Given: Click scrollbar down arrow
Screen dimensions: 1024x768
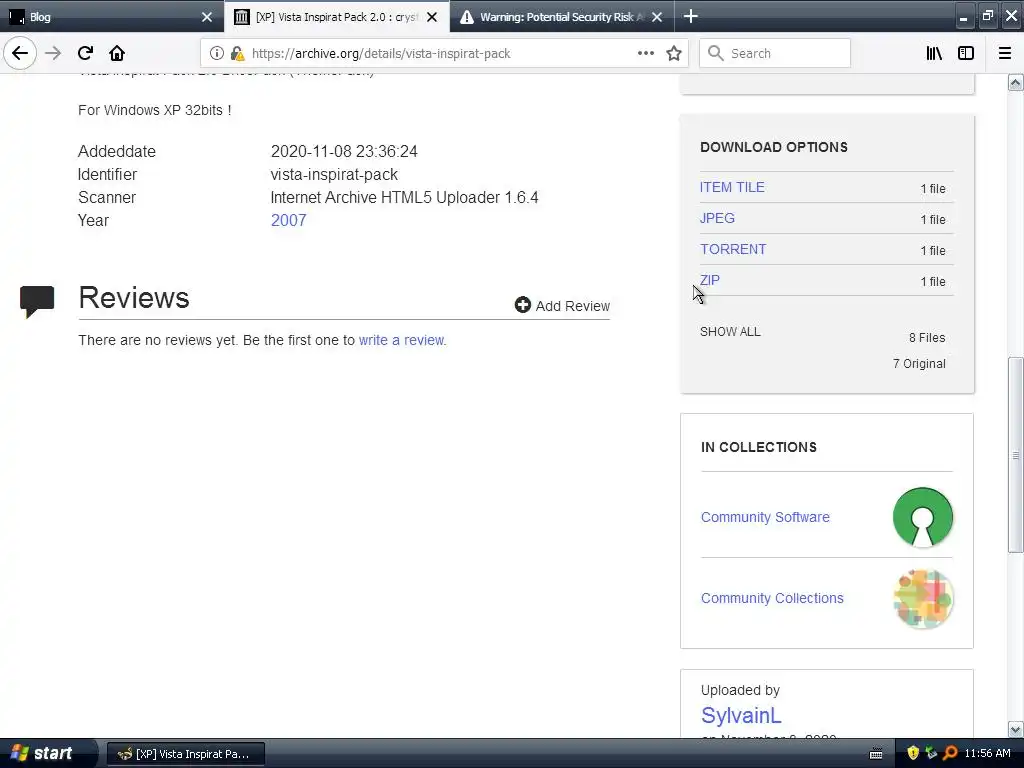Looking at the screenshot, I should point(1015,729).
